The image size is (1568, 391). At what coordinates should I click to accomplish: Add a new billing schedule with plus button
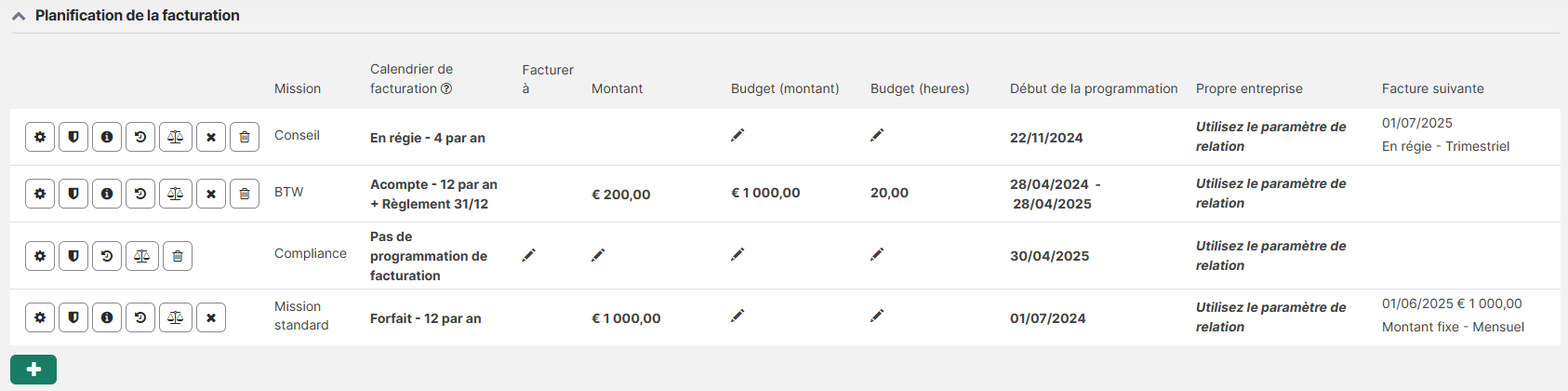(x=33, y=370)
